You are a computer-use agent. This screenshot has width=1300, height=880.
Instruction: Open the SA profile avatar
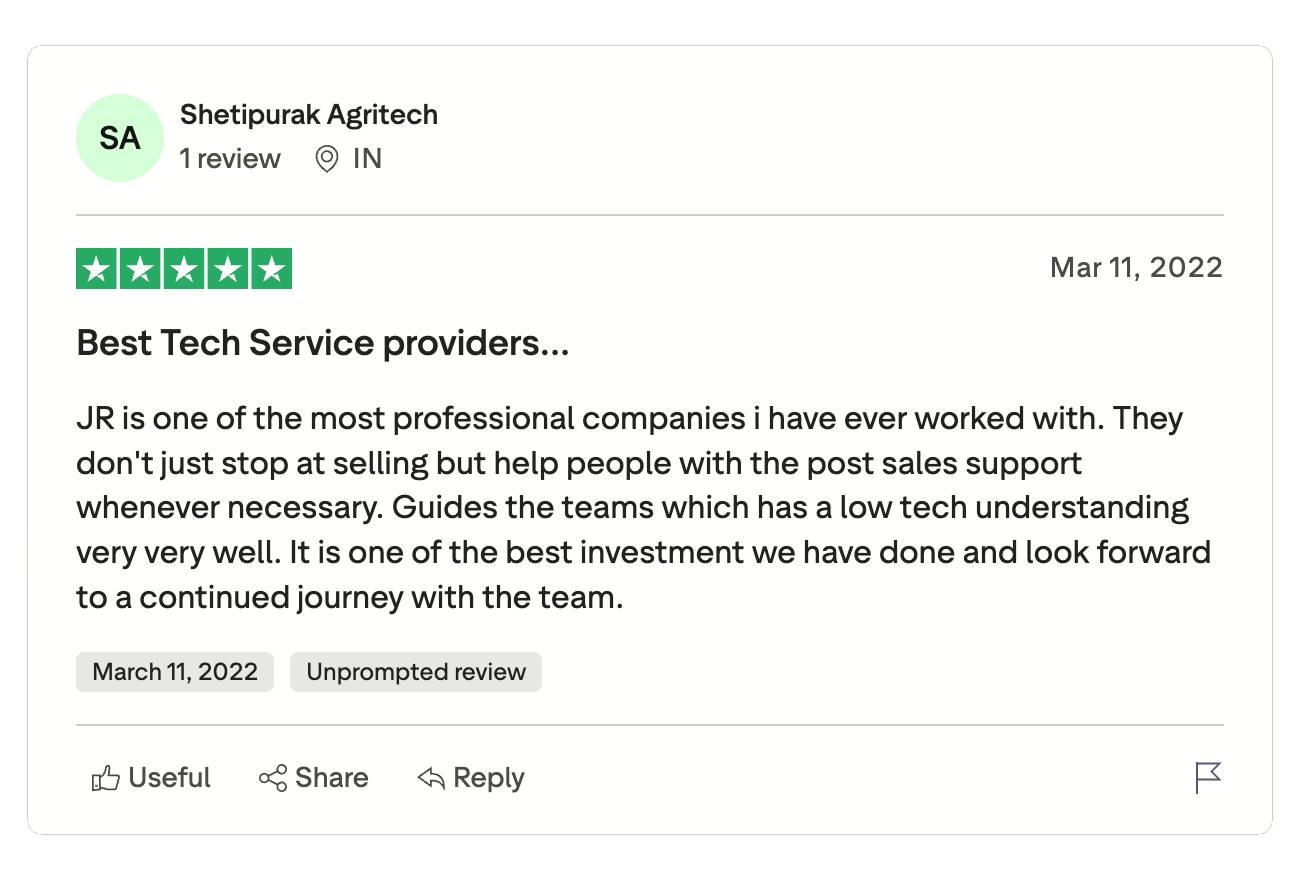click(x=119, y=138)
